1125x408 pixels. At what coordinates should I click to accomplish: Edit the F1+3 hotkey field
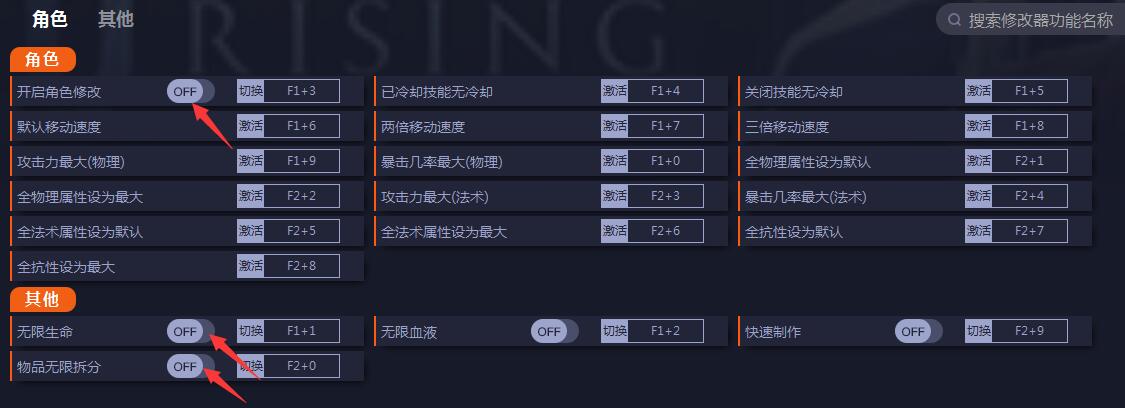coord(301,92)
